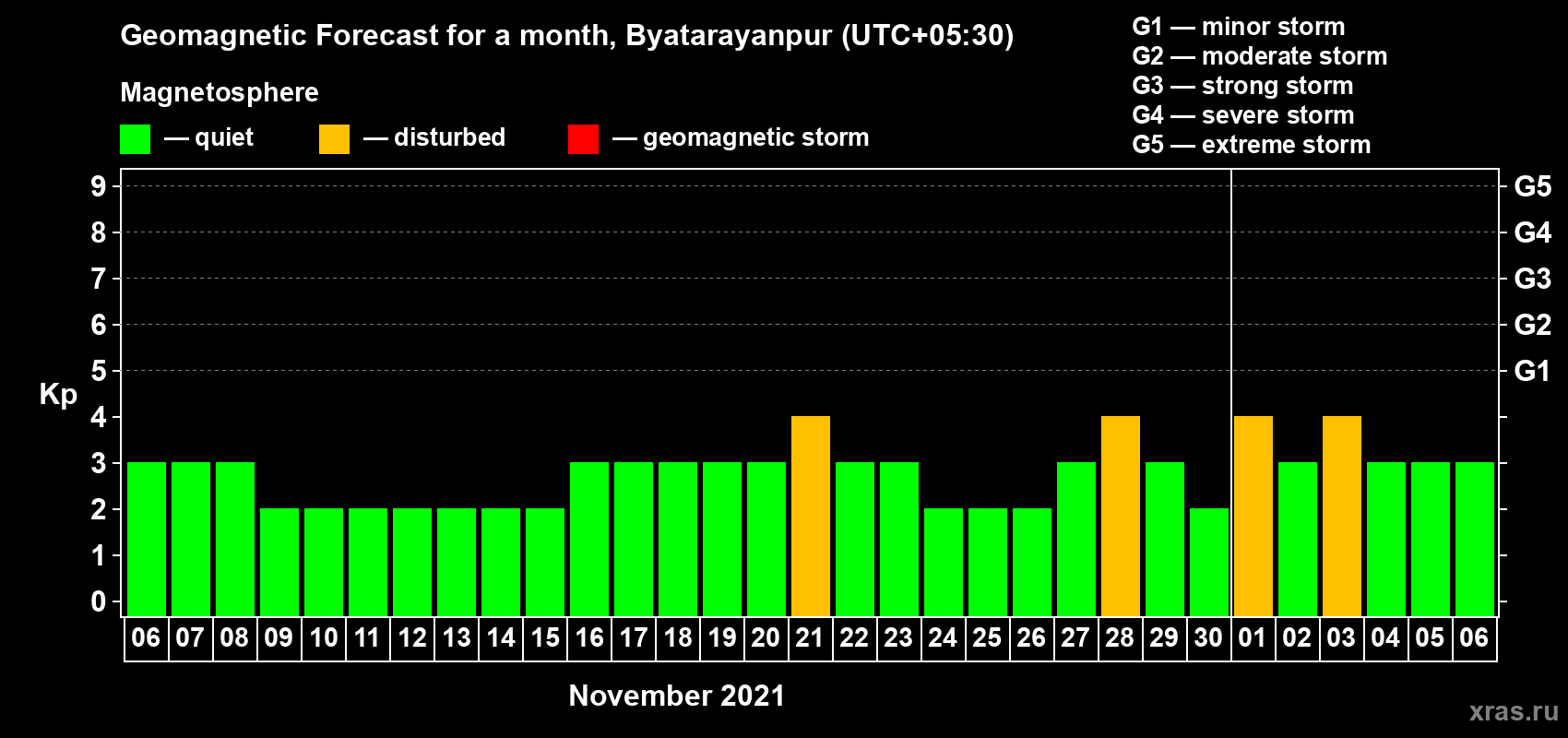1568x738 pixels.
Task: Click the 'G1 — minor storm' legend line
Action: click(1239, 27)
